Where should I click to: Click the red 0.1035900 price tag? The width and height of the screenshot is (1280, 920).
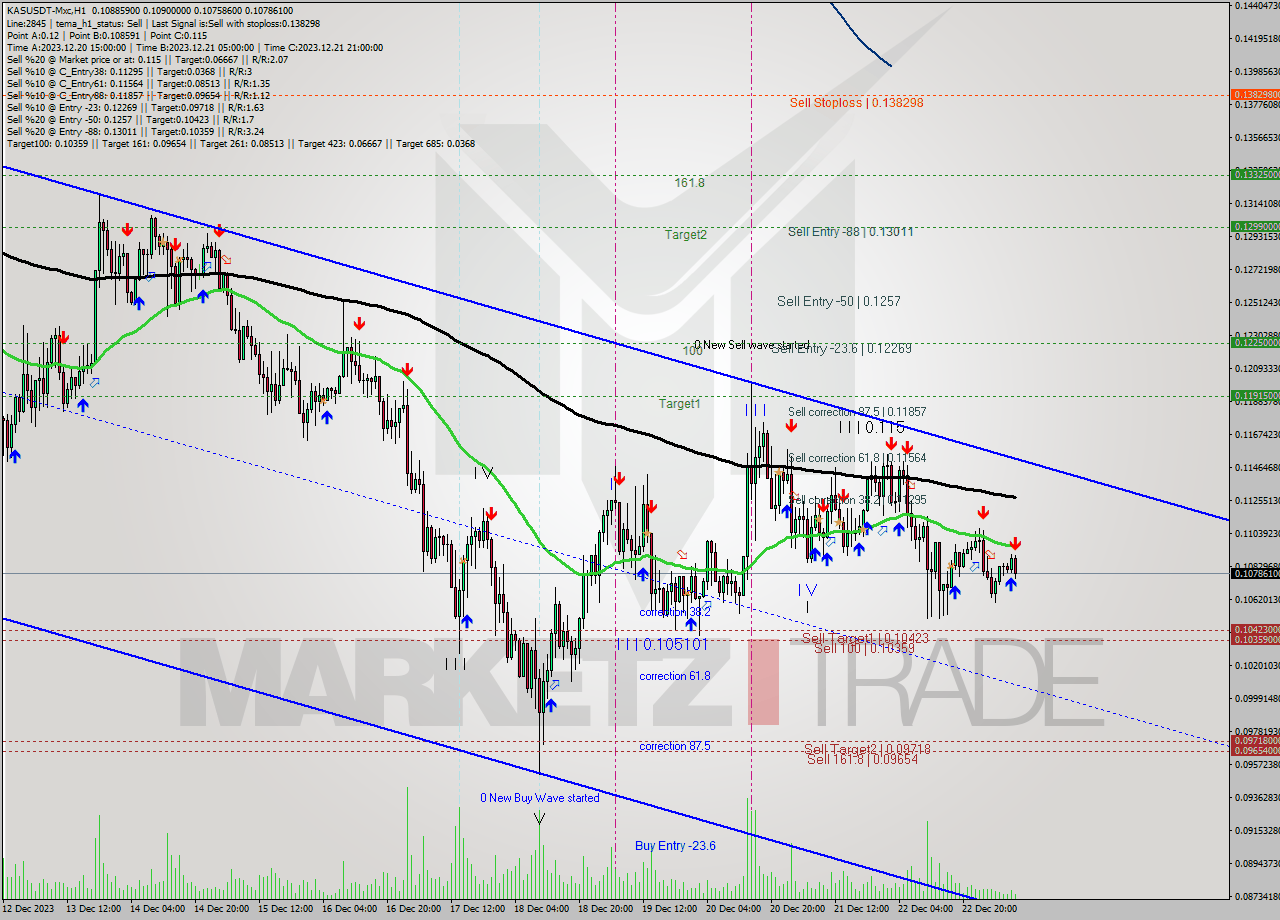[x=1255, y=639]
